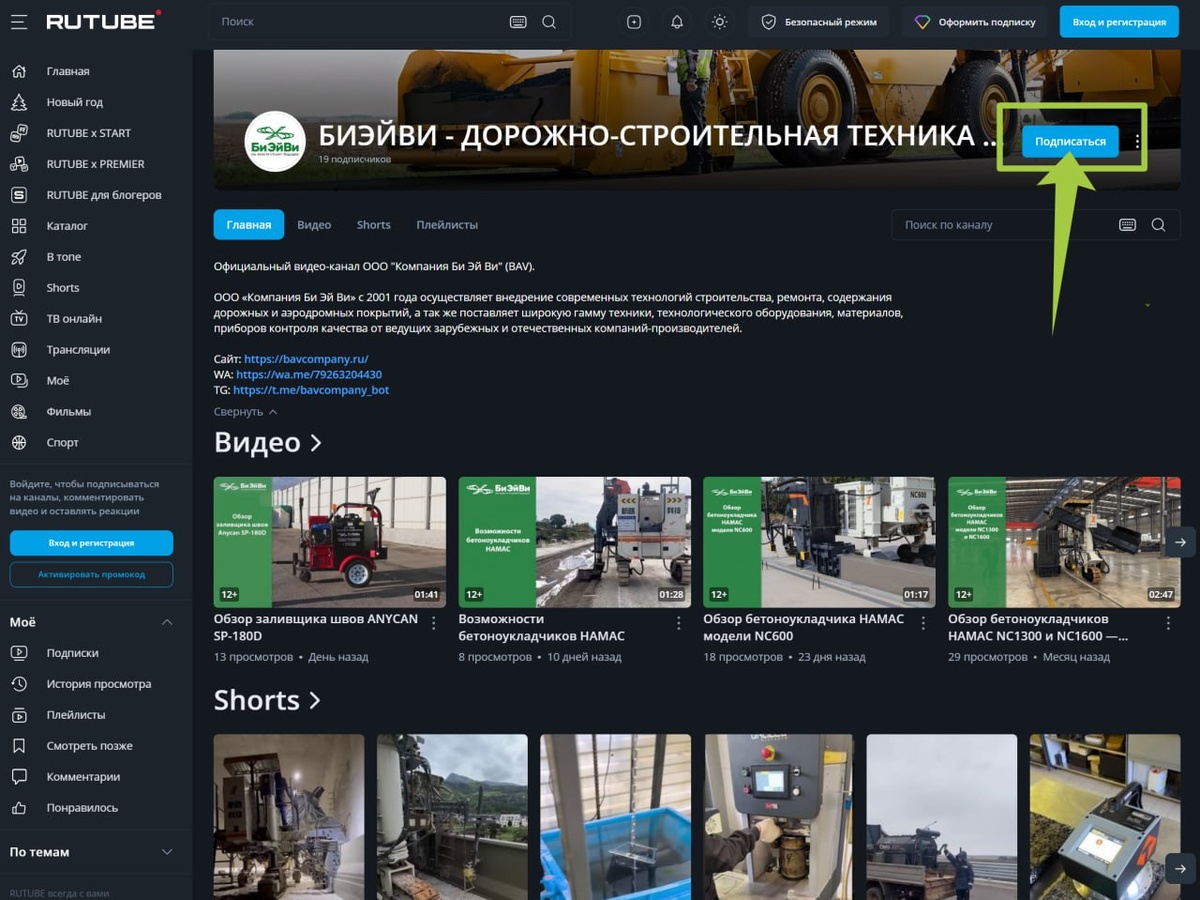1200x900 pixels.
Task: Open the Shorts section heading
Action: coord(267,700)
